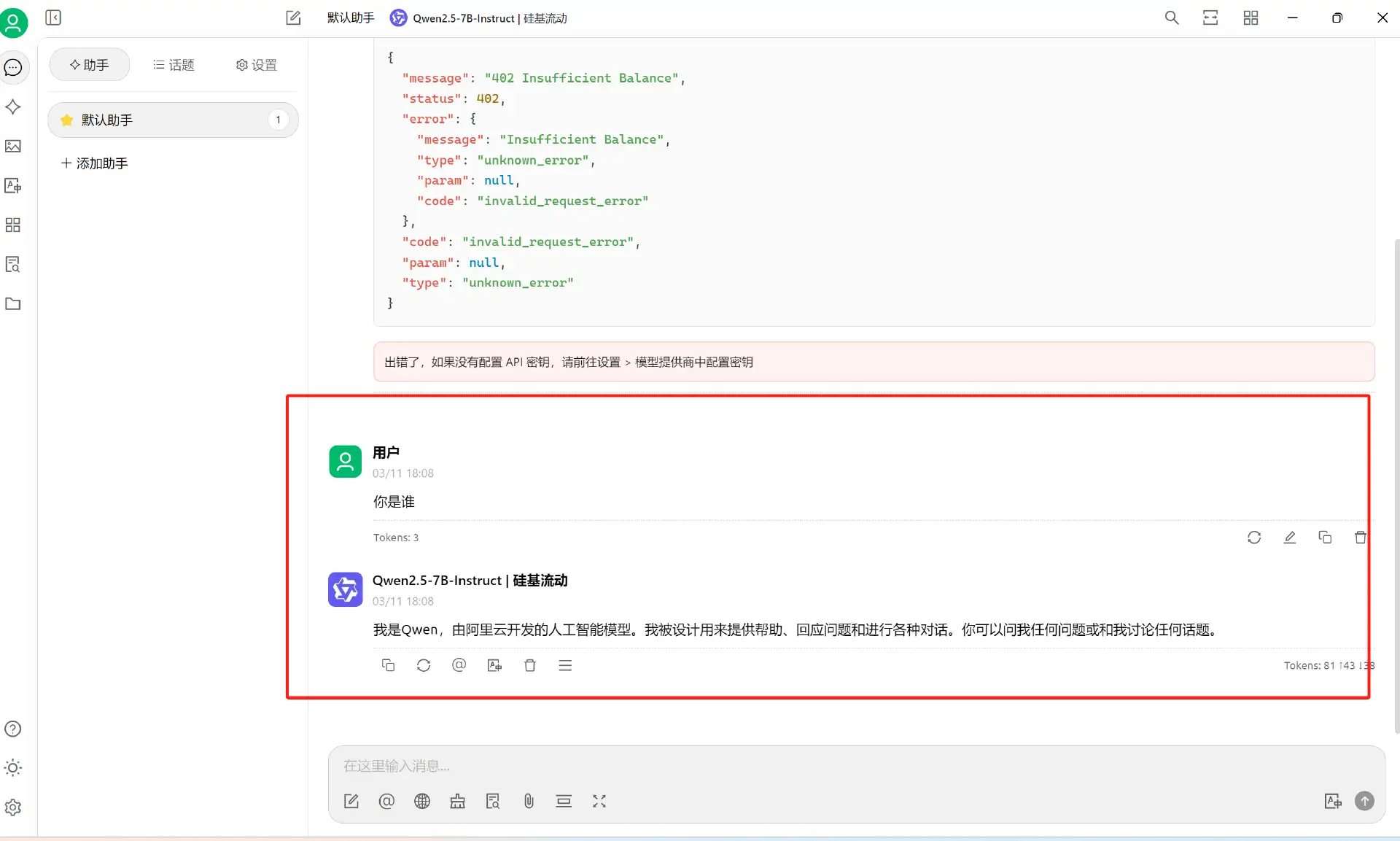
Task: Click the "402 Insufficient Balance" error text
Action: [581, 78]
